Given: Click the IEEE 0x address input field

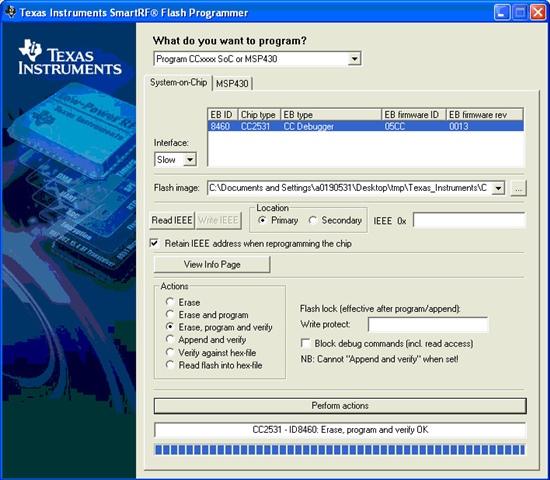Looking at the screenshot, I should tap(469, 220).
